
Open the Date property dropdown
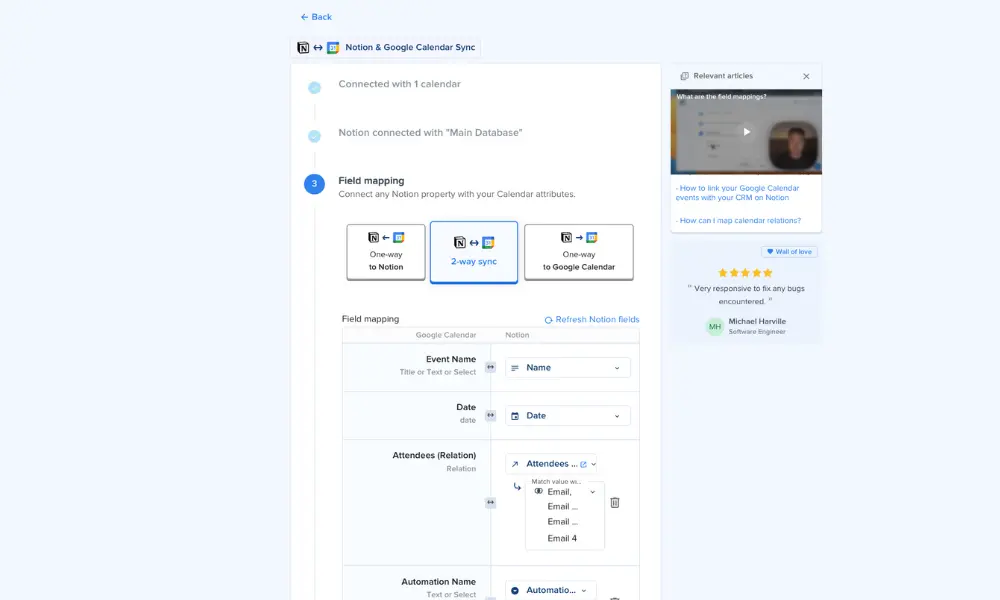[x=568, y=416]
